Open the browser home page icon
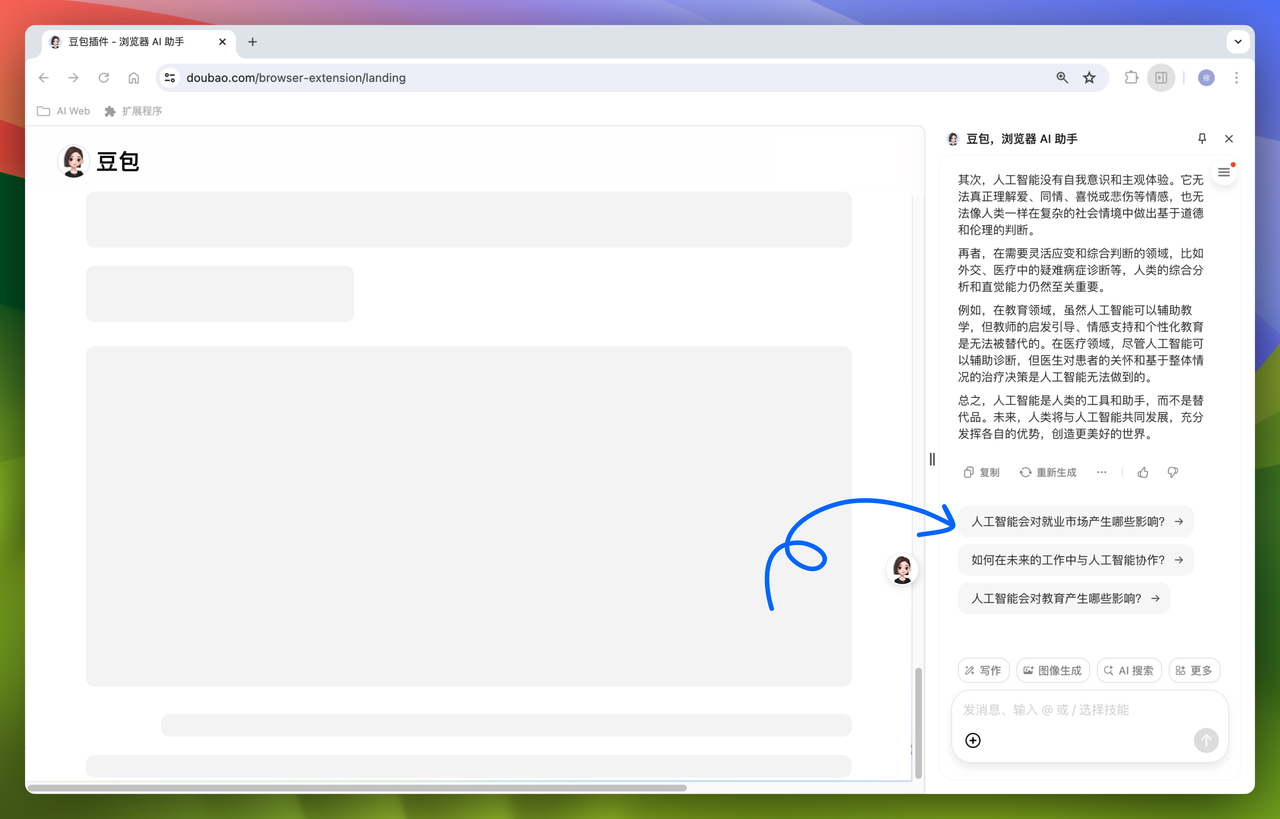1280x819 pixels. pyautogui.click(x=134, y=78)
